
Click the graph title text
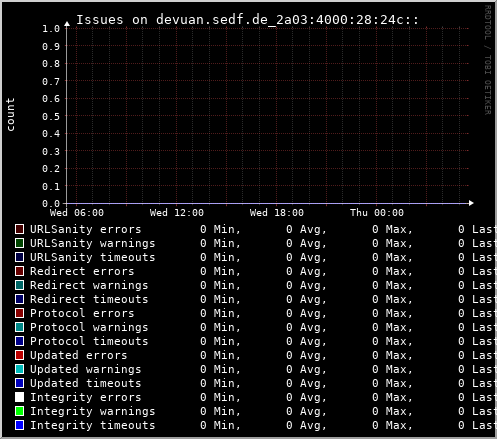[x=247, y=20]
